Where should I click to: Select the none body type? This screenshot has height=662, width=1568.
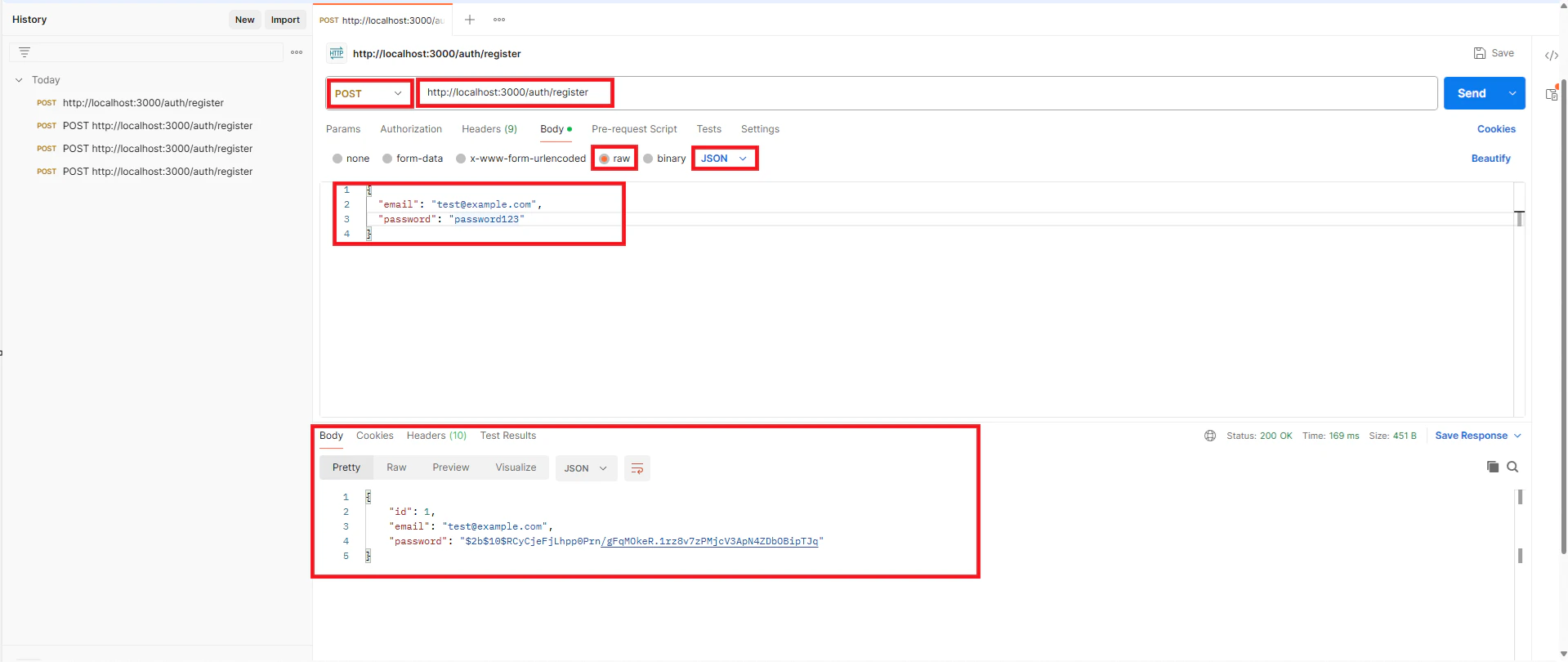[337, 159]
